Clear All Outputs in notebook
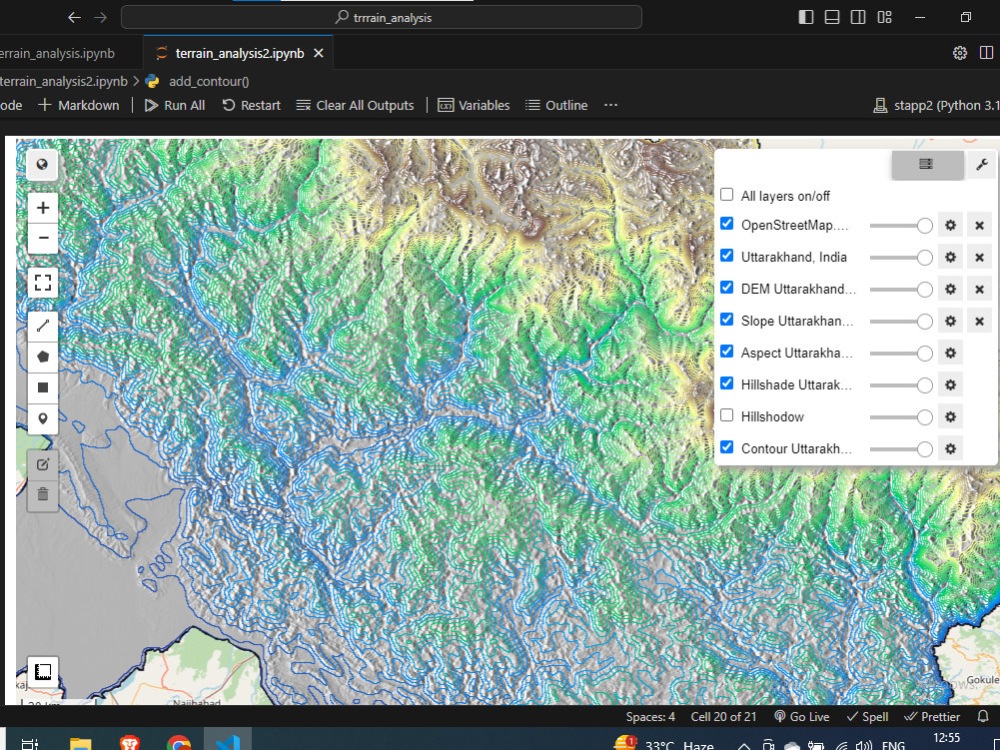 tap(355, 105)
